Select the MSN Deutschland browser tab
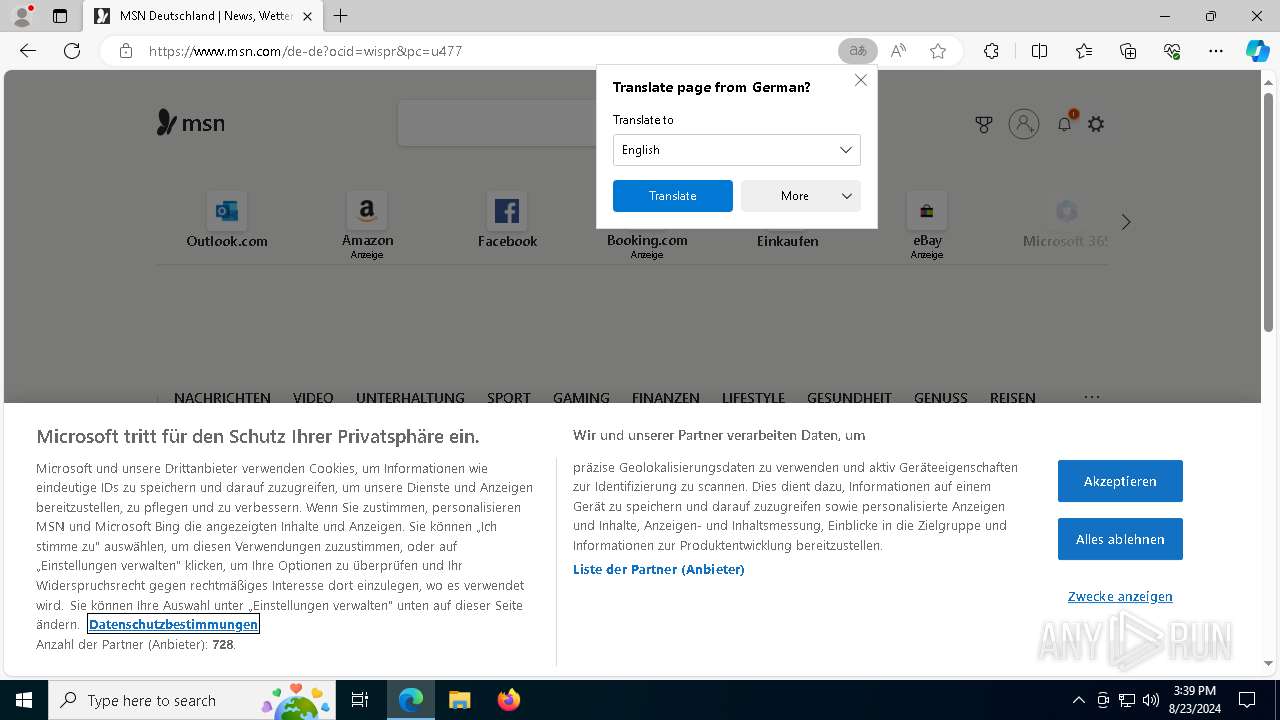 tap(203, 16)
